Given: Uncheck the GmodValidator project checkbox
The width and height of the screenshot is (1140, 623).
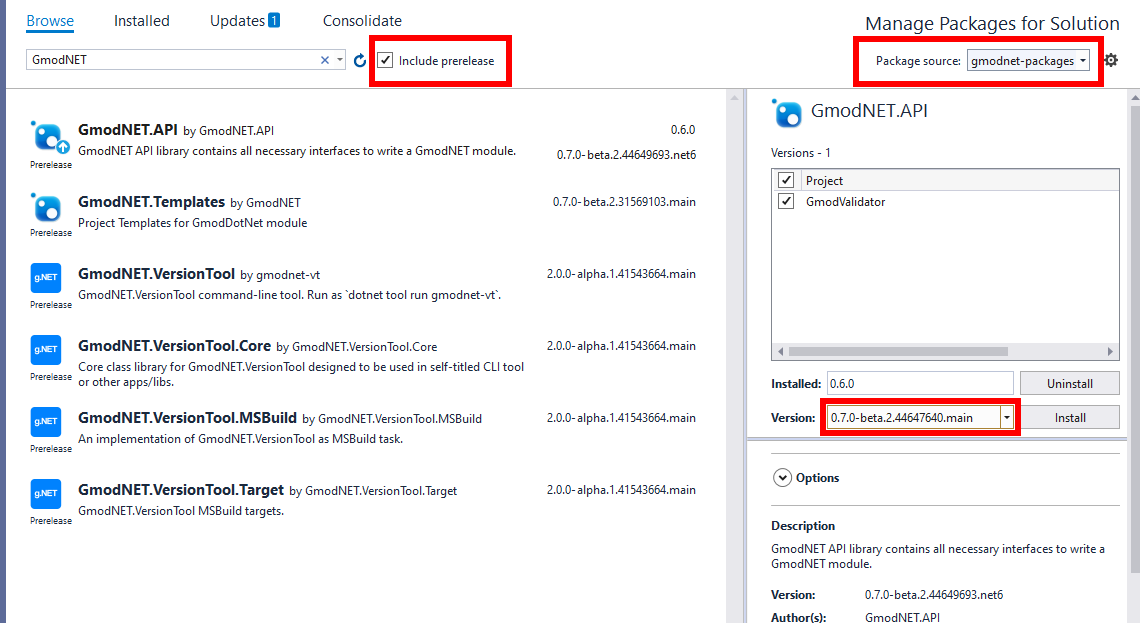Looking at the screenshot, I should pyautogui.click(x=786, y=201).
